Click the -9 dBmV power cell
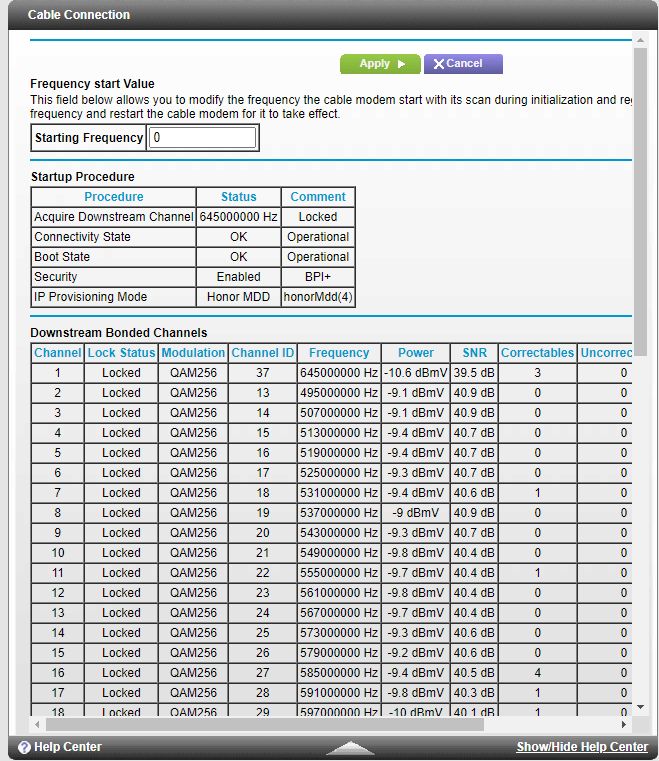 click(x=416, y=513)
